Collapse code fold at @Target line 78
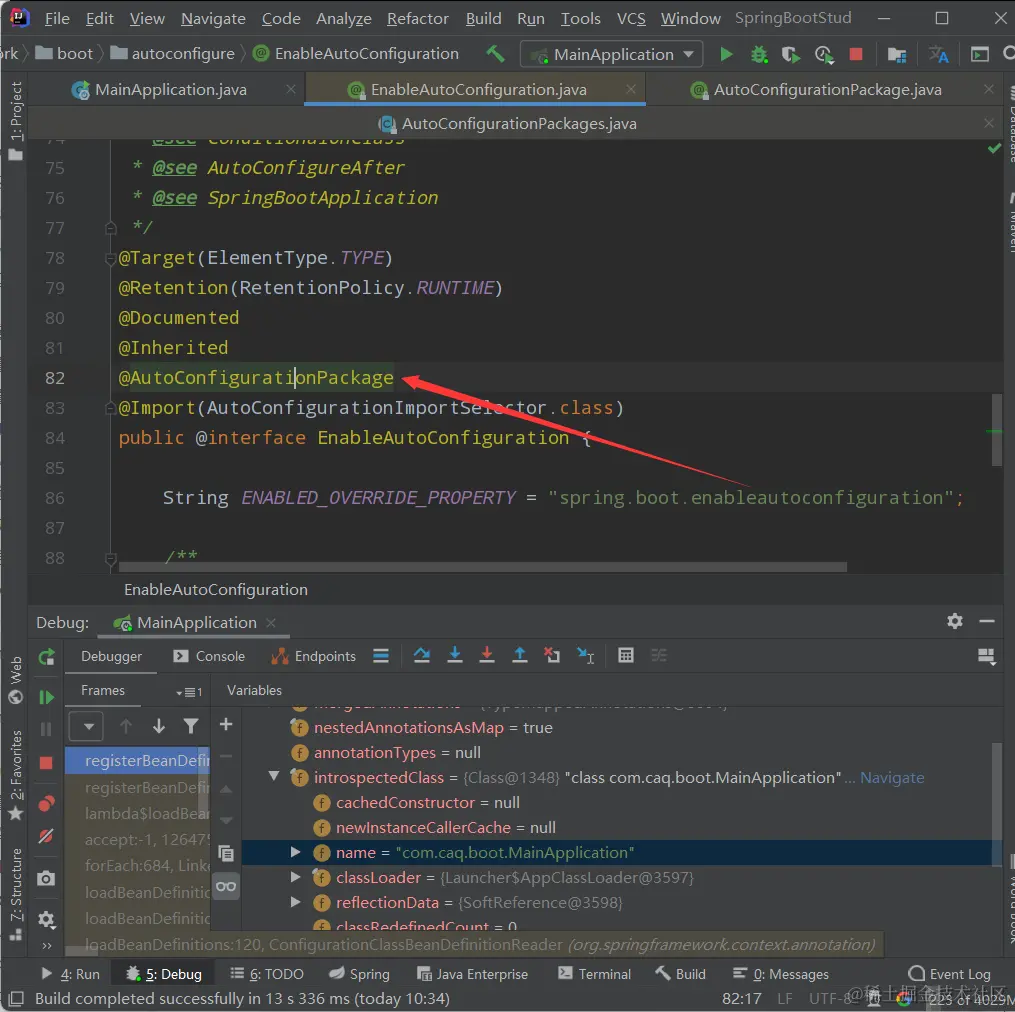1015x1012 pixels. (x=110, y=259)
